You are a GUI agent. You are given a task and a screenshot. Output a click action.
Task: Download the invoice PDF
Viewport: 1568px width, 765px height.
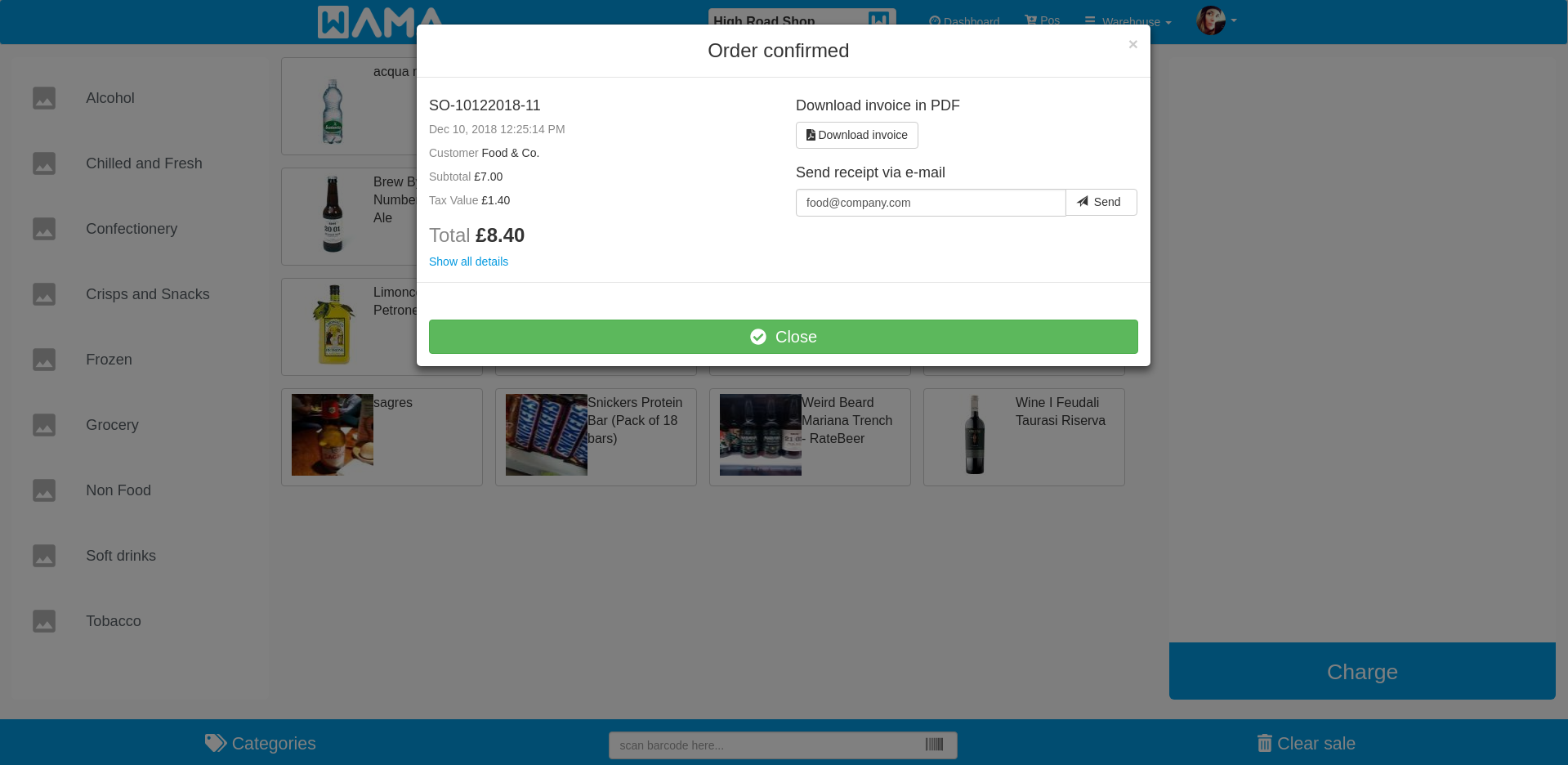(x=856, y=135)
